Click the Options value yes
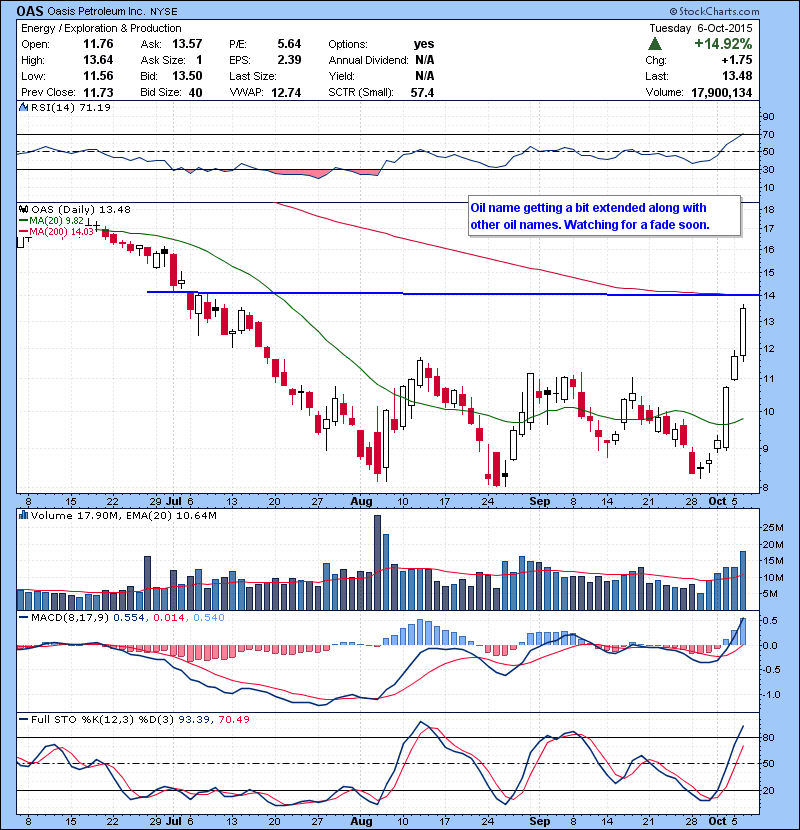Screen dimensions: 800x830 pyautogui.click(x=424, y=44)
